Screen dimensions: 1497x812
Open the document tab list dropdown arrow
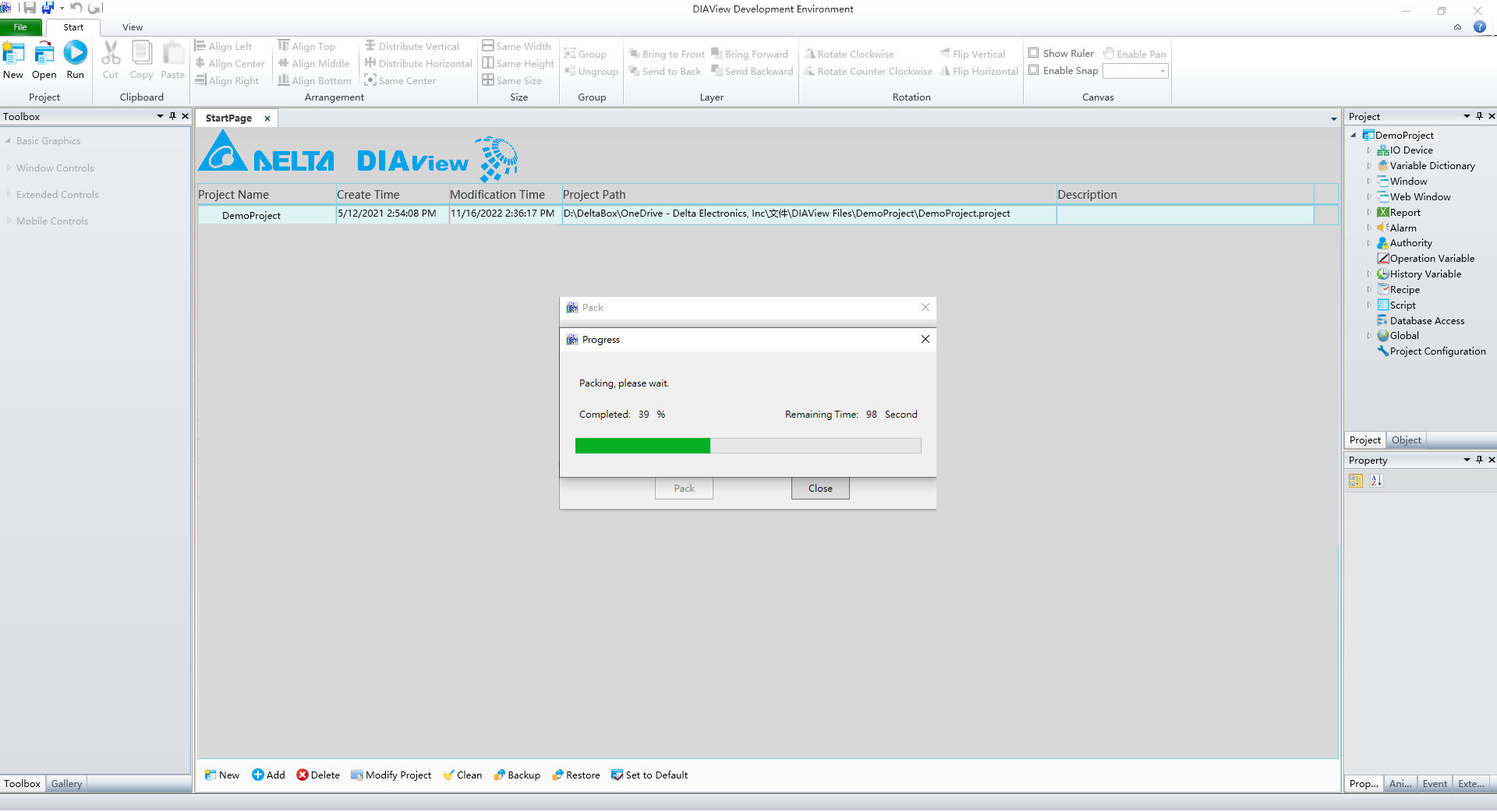click(x=1333, y=118)
